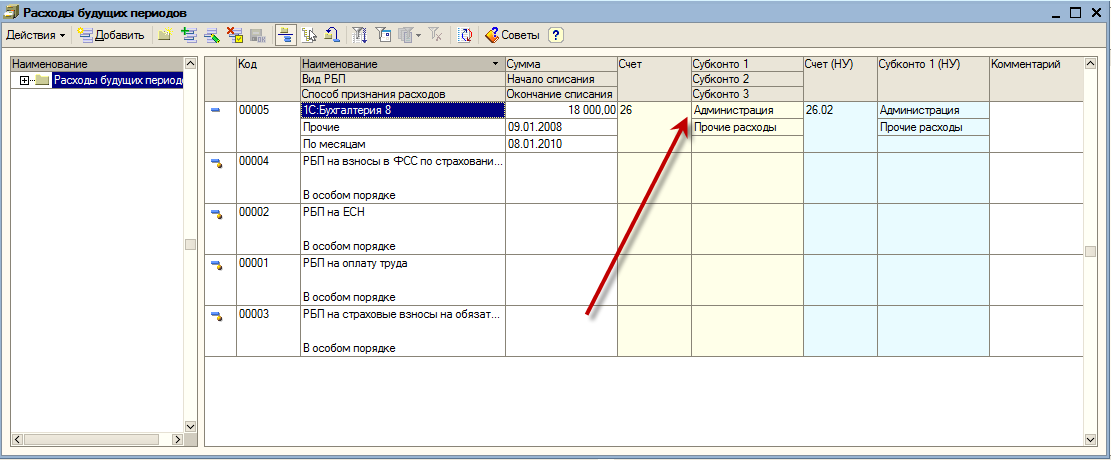The image size is (1111, 460).
Task: Expand the Расходы будущих периодов tree node
Action: 24,81
